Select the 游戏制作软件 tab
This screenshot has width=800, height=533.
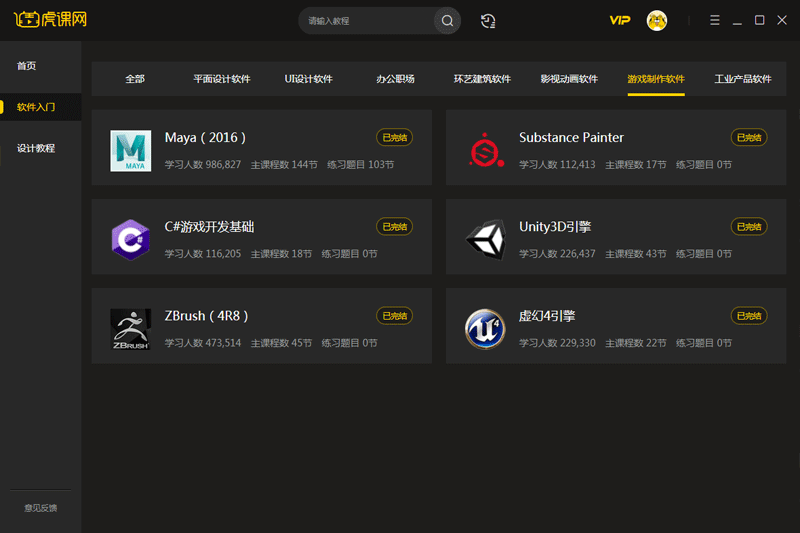[x=656, y=79]
